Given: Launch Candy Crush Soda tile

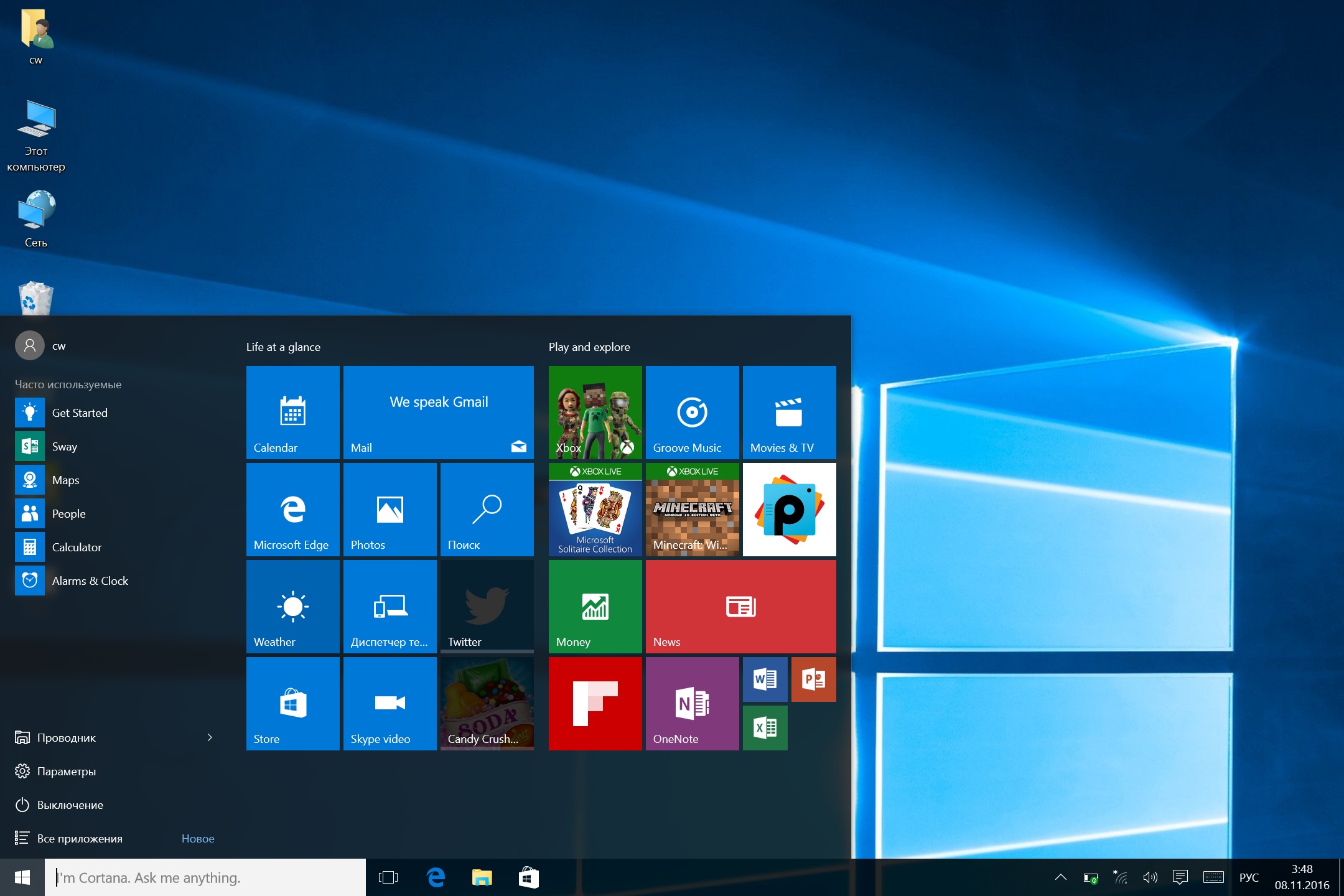Looking at the screenshot, I should [x=487, y=703].
